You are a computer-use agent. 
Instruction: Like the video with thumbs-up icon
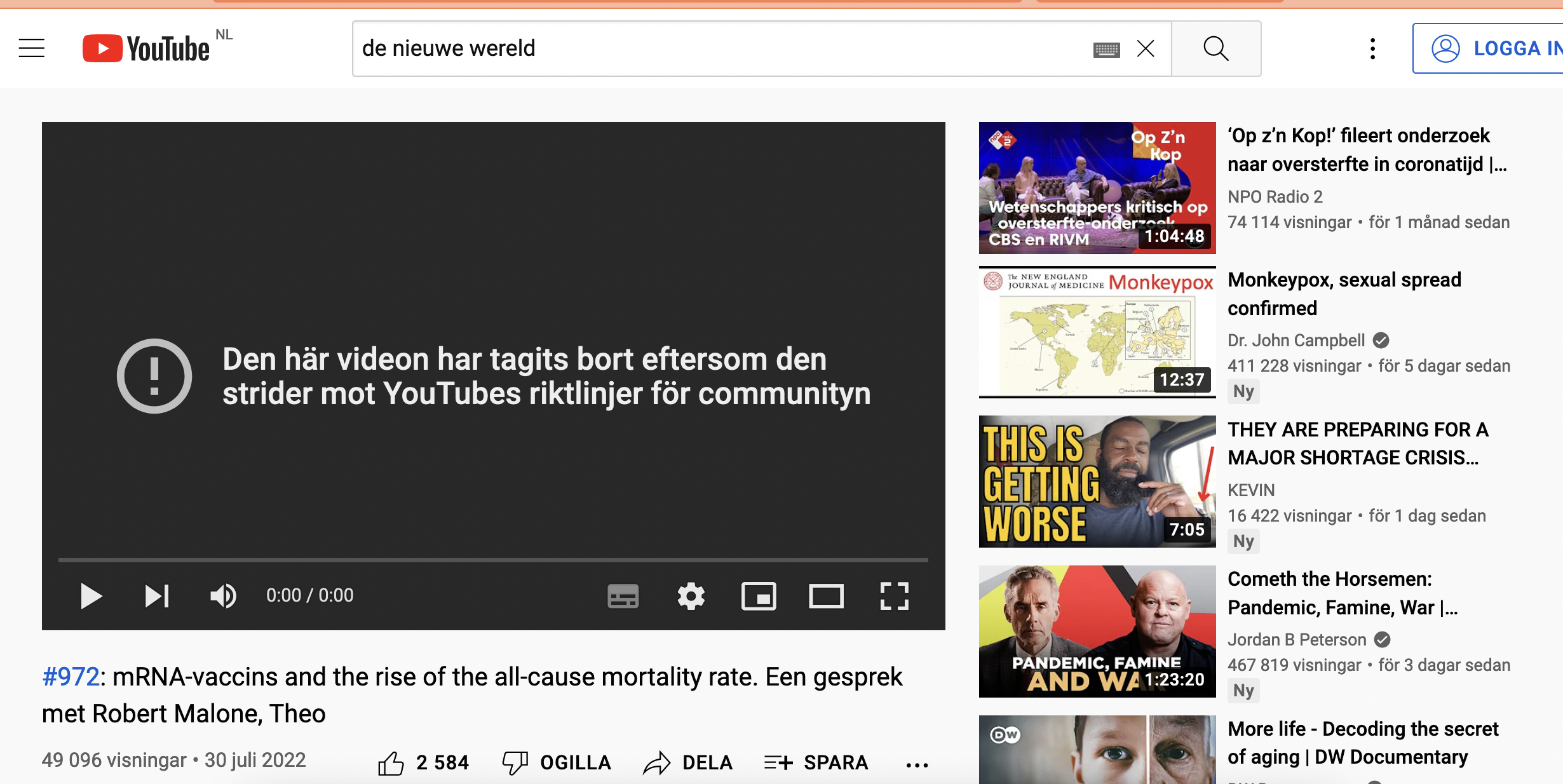(x=391, y=762)
